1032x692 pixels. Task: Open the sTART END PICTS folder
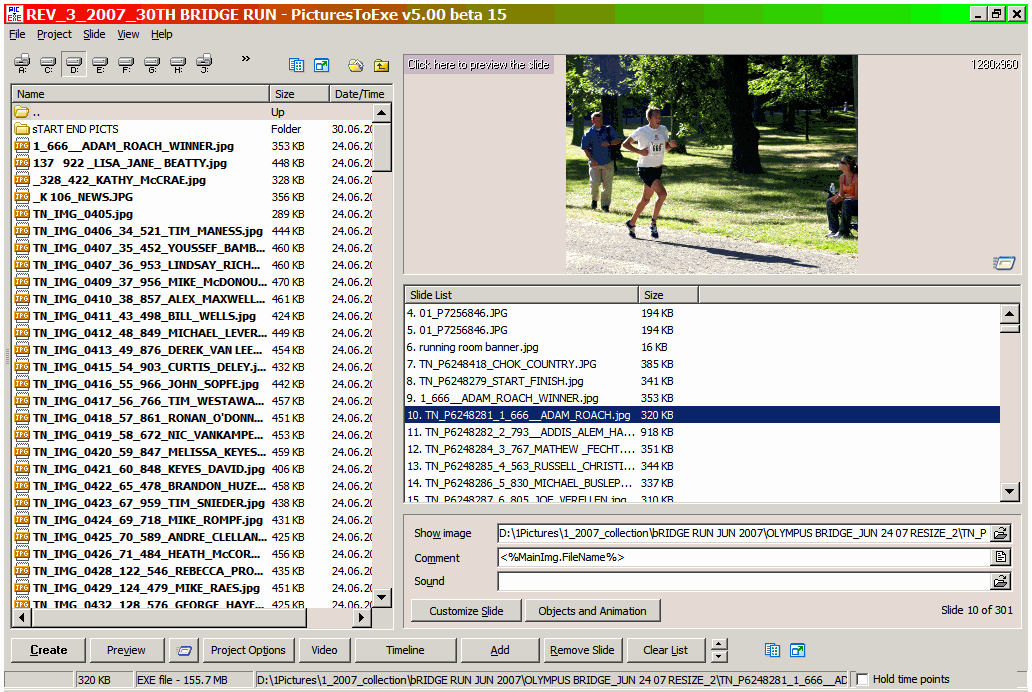tap(75, 129)
